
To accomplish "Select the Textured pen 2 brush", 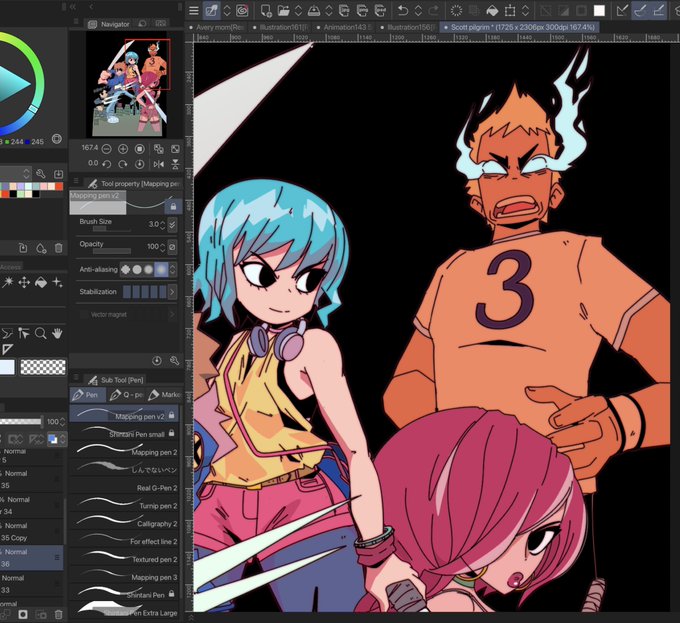I will (124, 559).
